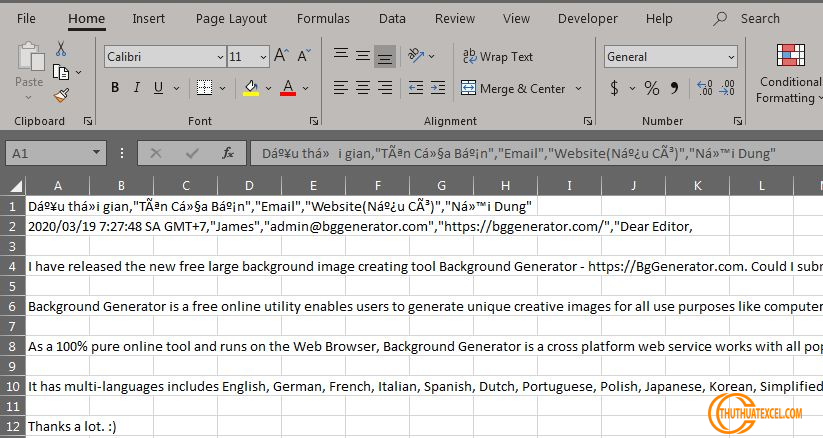Expand Underline style dropdown arrow
The height and width of the screenshot is (438, 823).
176,88
